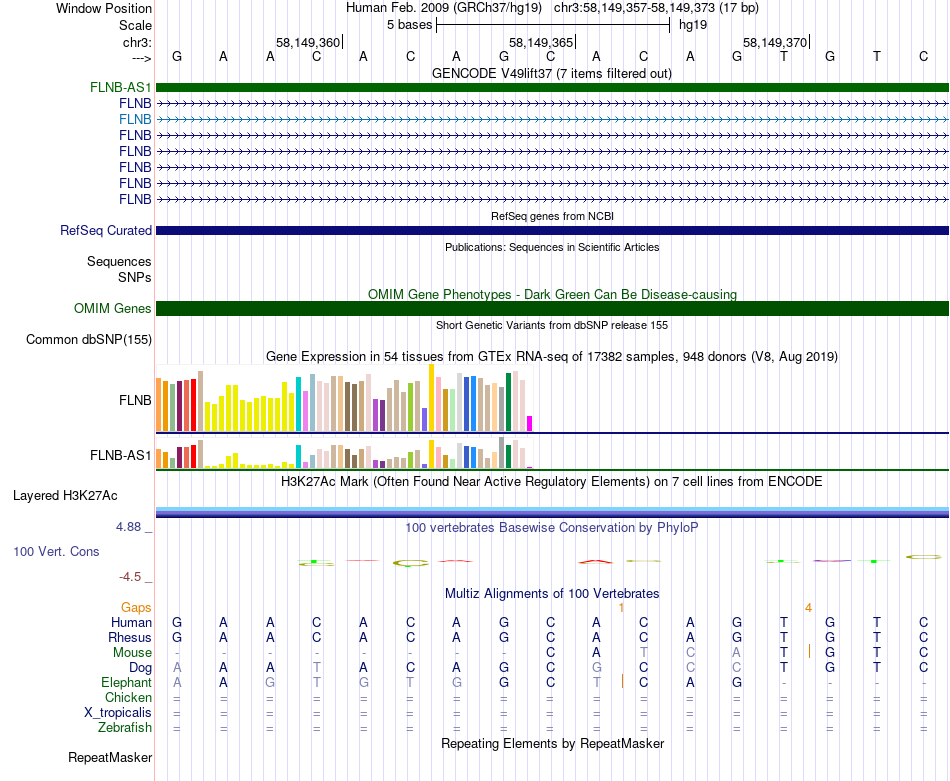Viewport: 950px width, 781px height.
Task: Click the Scale label at top left
Action: pos(135,25)
